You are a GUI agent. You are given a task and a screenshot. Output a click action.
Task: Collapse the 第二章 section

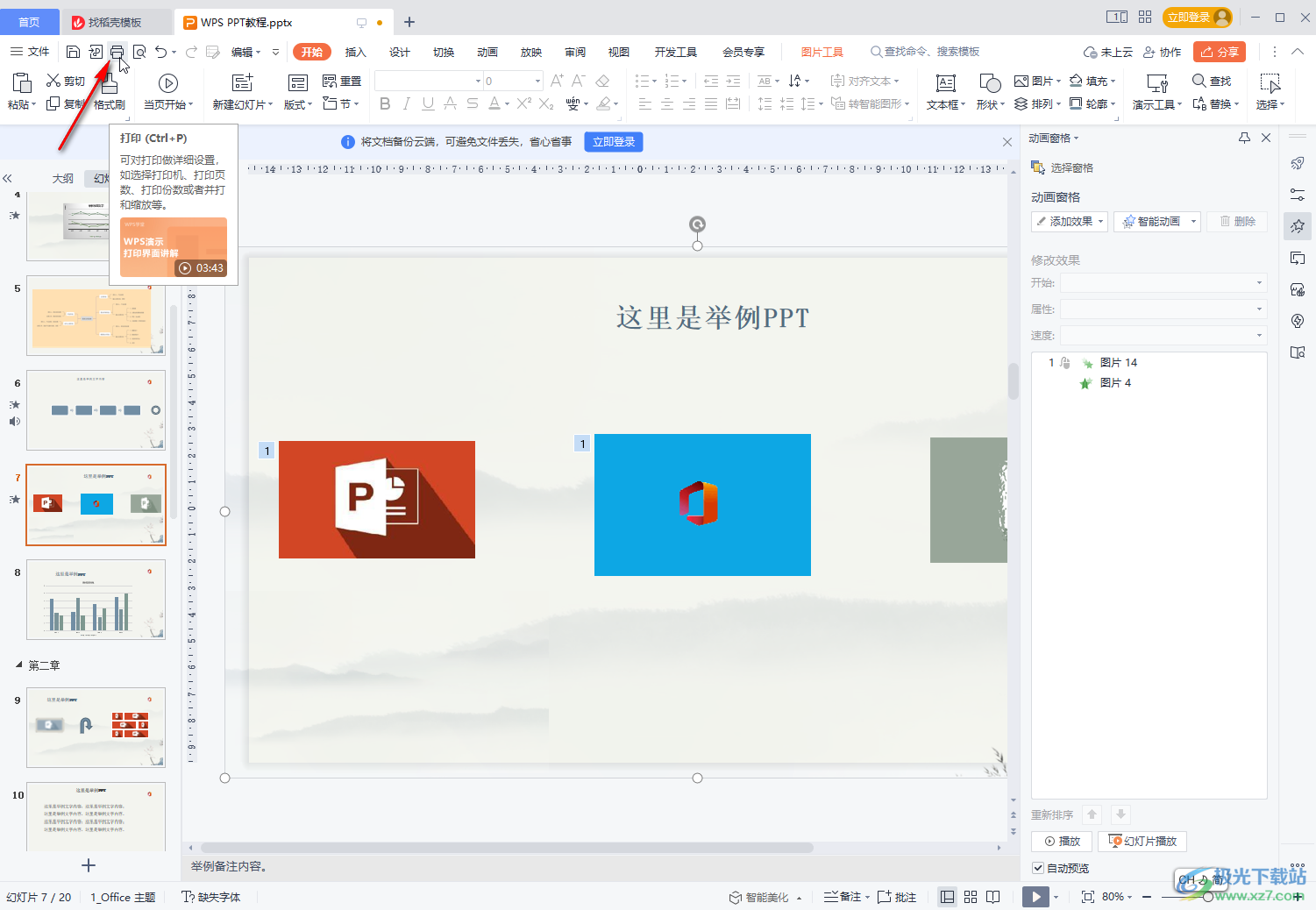(19, 665)
